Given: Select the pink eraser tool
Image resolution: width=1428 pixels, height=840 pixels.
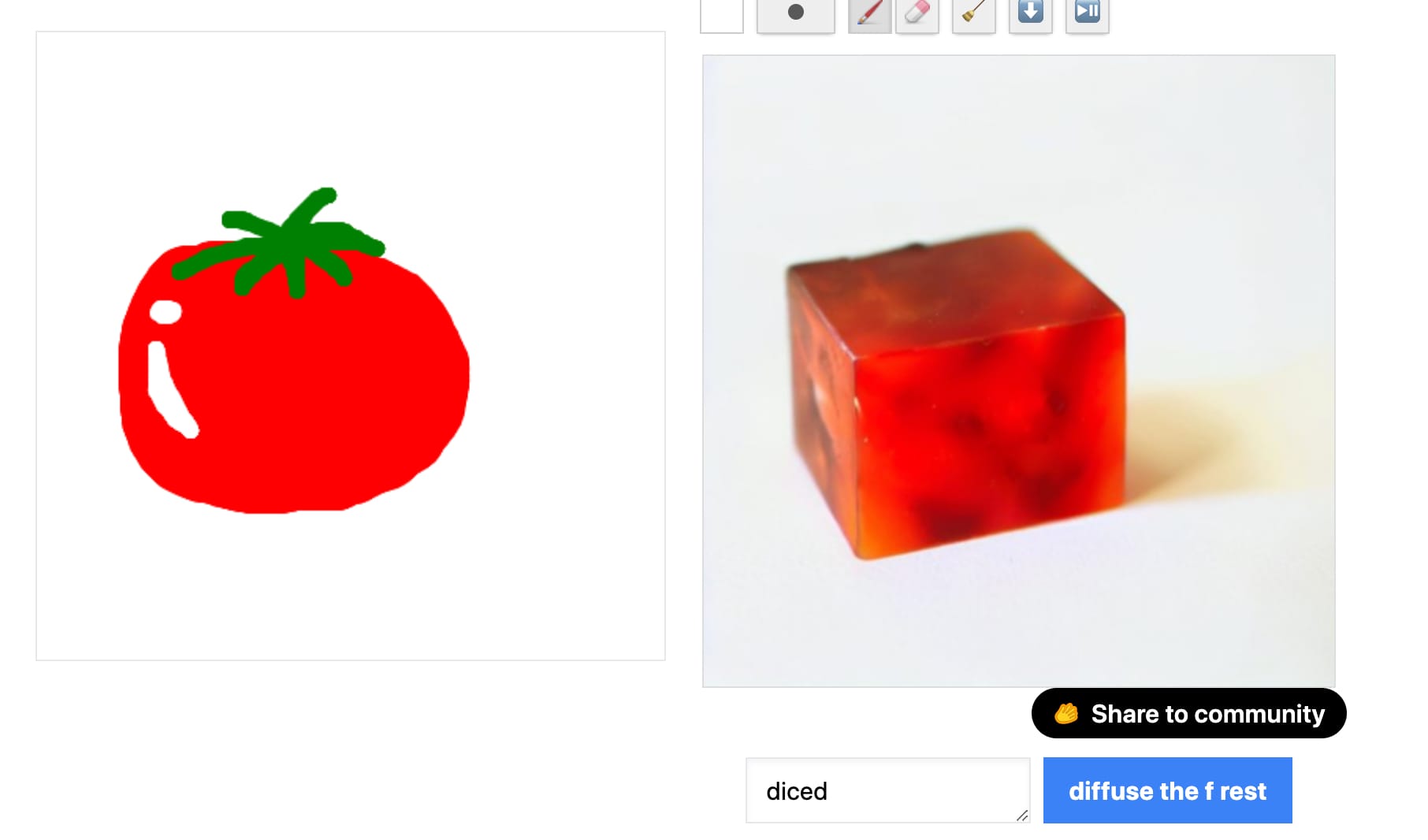Looking at the screenshot, I should [x=917, y=14].
